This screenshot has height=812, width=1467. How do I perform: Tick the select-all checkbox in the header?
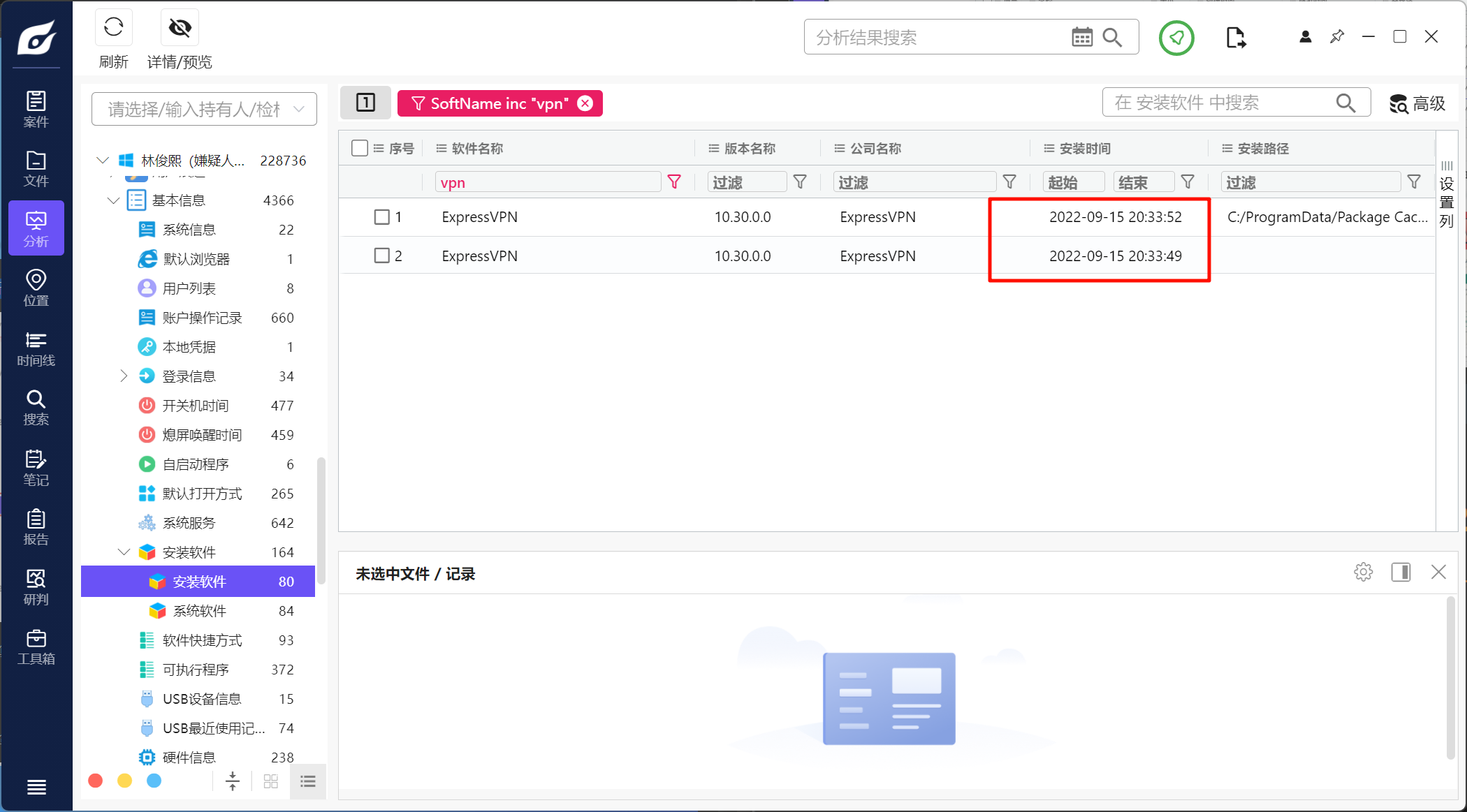[360, 148]
